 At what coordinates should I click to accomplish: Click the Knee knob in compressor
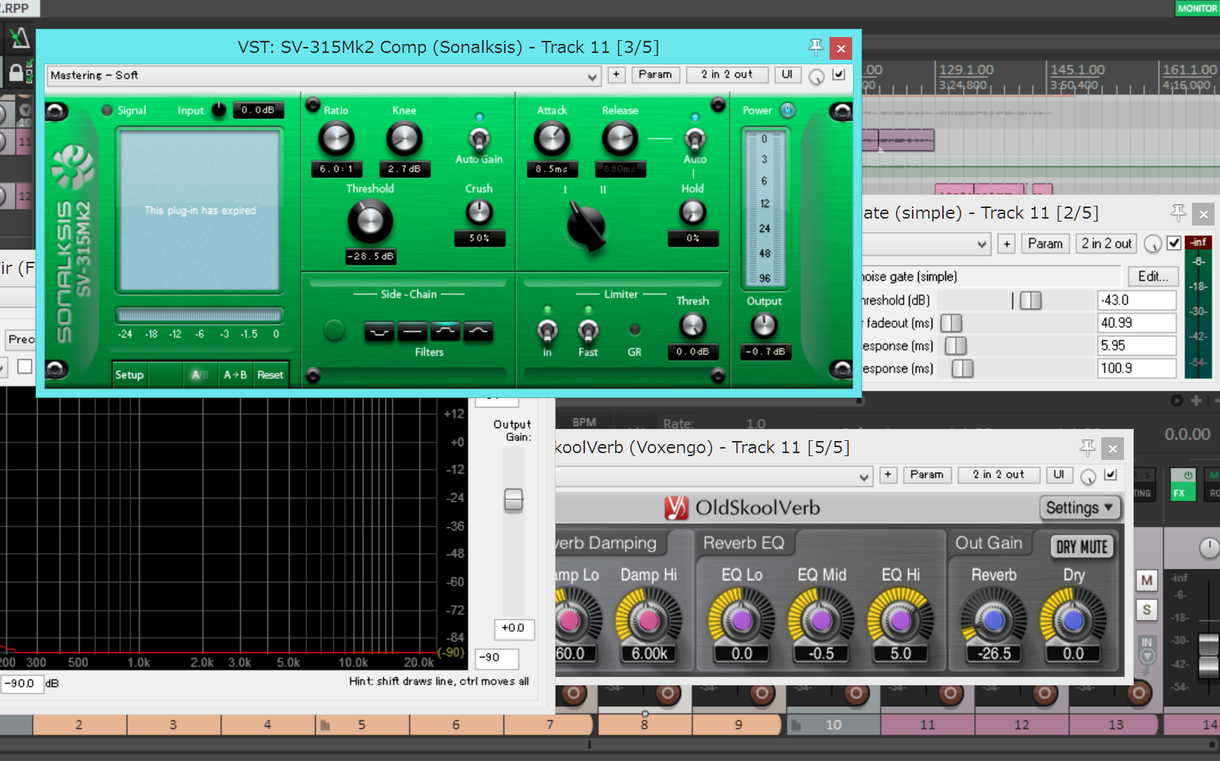click(404, 138)
